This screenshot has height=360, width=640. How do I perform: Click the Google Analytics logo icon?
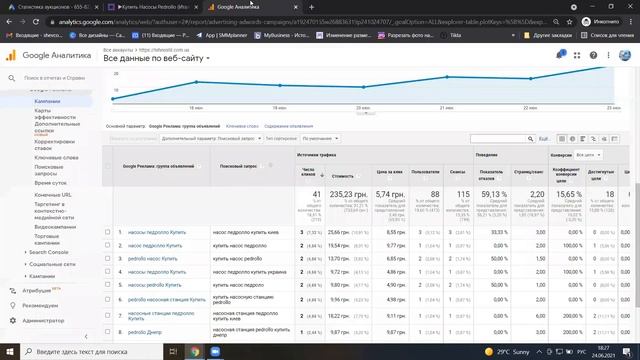pyautogui.click(x=11, y=55)
